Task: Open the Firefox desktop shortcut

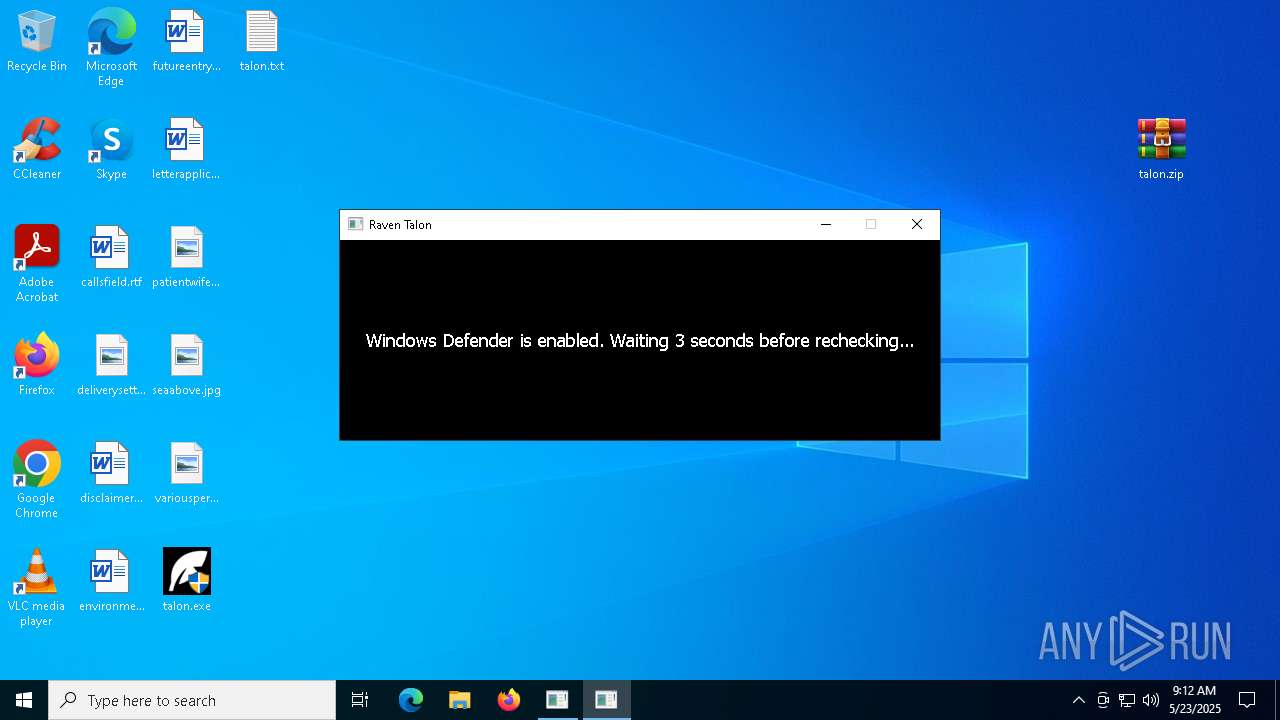Action: pyautogui.click(x=37, y=366)
